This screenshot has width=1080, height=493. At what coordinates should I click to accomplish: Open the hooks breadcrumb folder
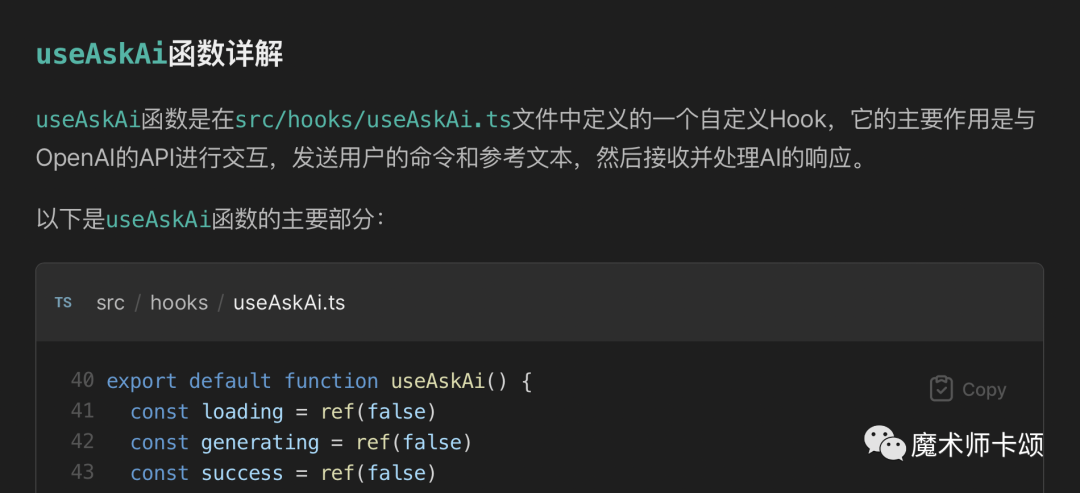179,303
